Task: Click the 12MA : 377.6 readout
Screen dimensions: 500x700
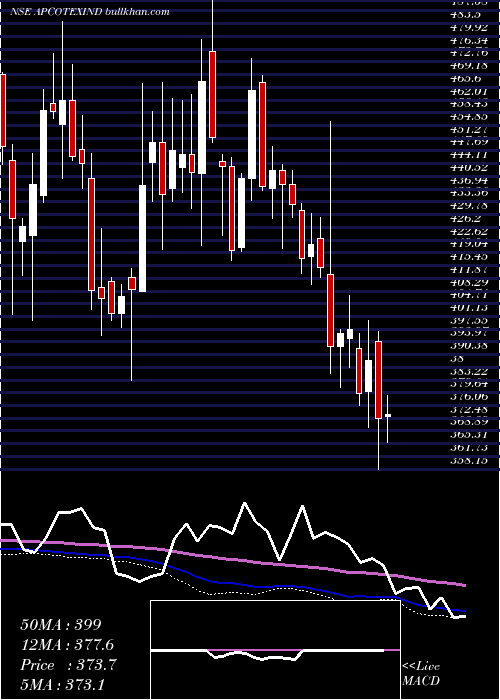Action: tap(67, 645)
